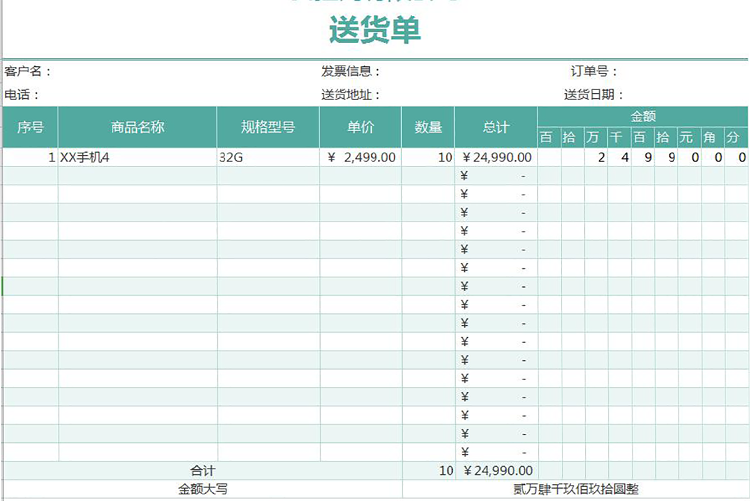Click the 32G specification cell
The width and height of the screenshot is (750, 501).
click(x=268, y=157)
